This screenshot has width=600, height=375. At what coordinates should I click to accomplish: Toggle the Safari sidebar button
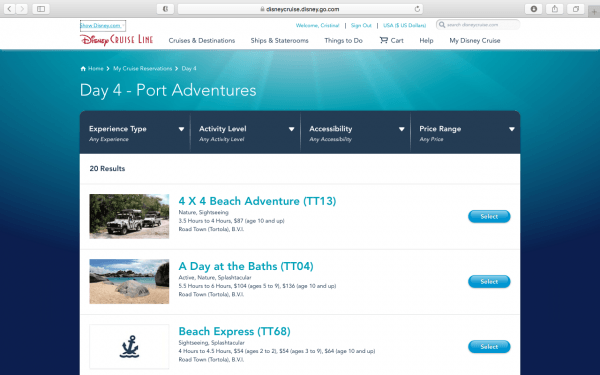(x=41, y=9)
